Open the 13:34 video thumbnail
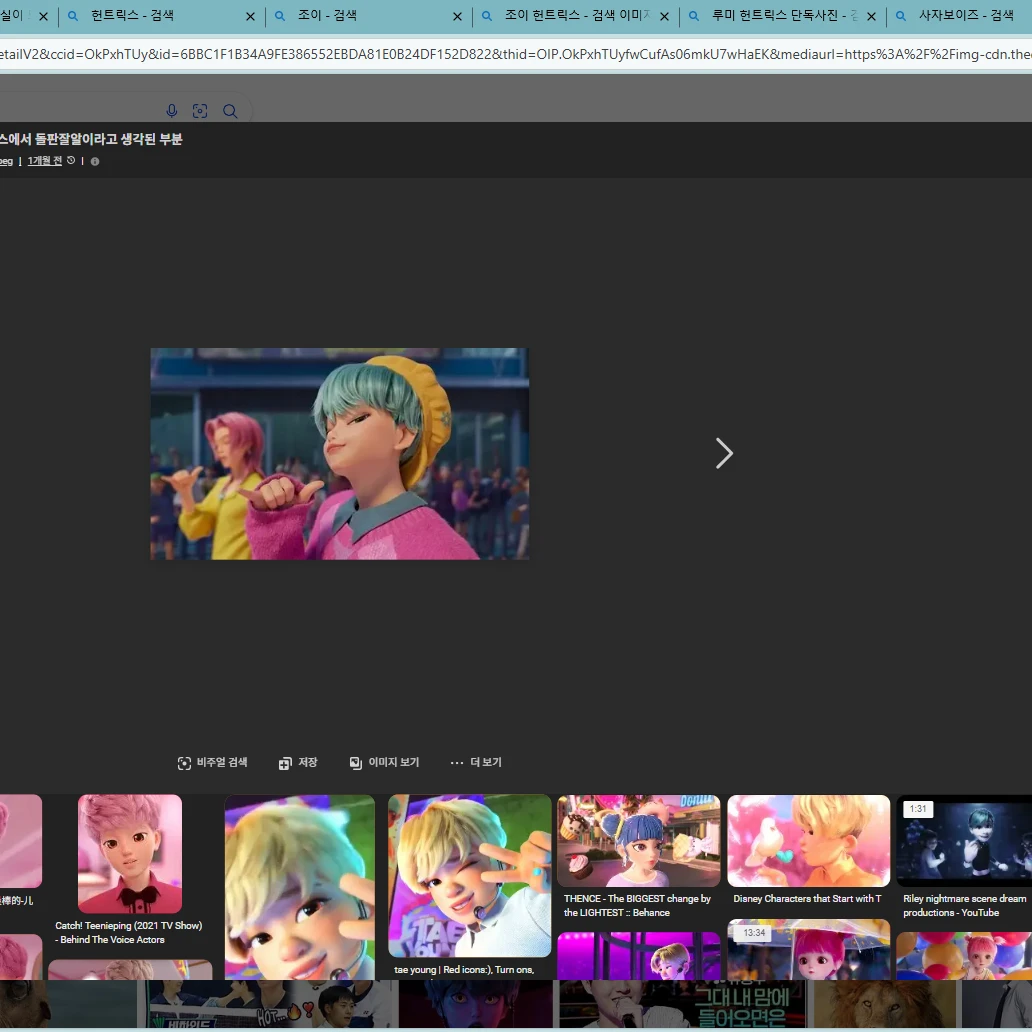This screenshot has width=1032, height=1032. [808, 949]
